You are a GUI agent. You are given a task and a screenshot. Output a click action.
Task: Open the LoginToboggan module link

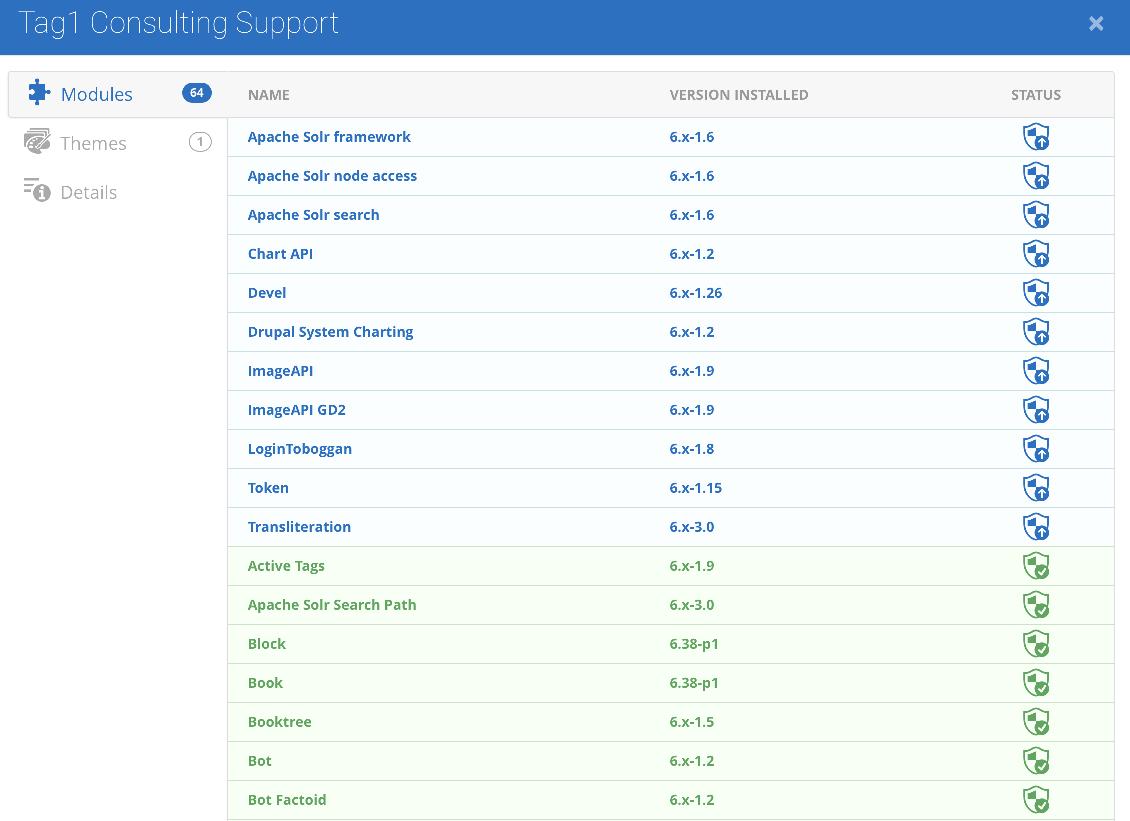coord(300,448)
